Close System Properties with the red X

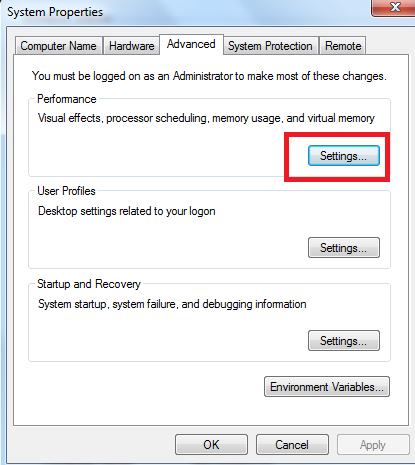click(395, 7)
